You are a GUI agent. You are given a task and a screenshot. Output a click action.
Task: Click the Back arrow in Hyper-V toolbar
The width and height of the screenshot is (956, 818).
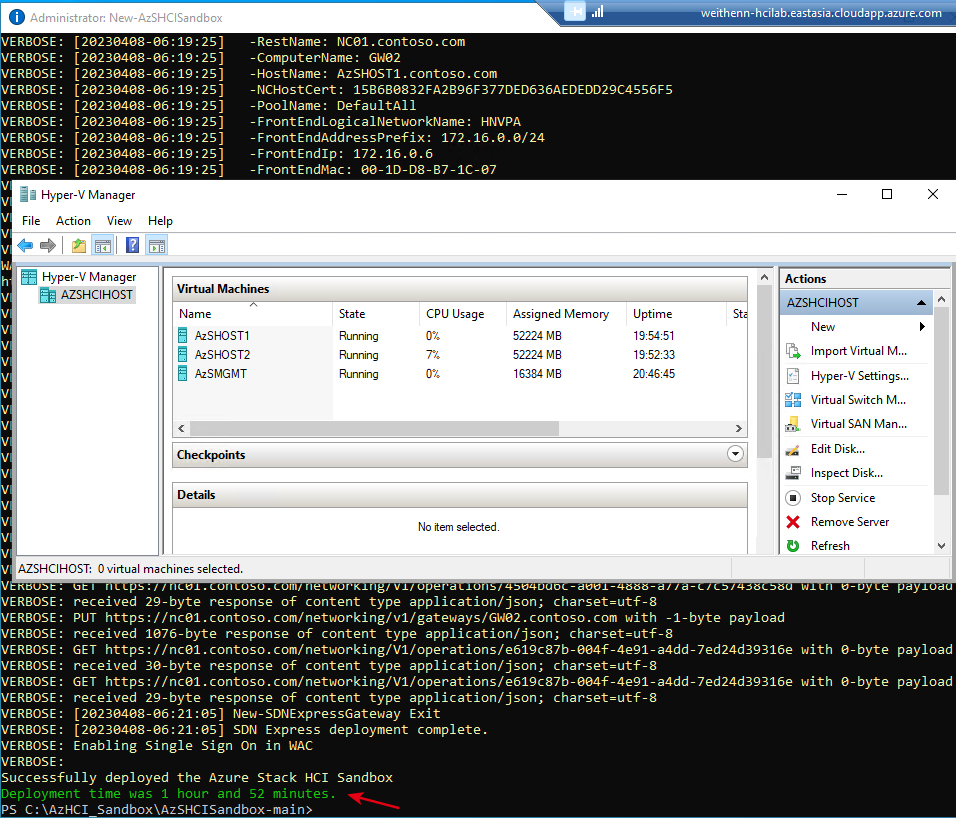pos(25,246)
